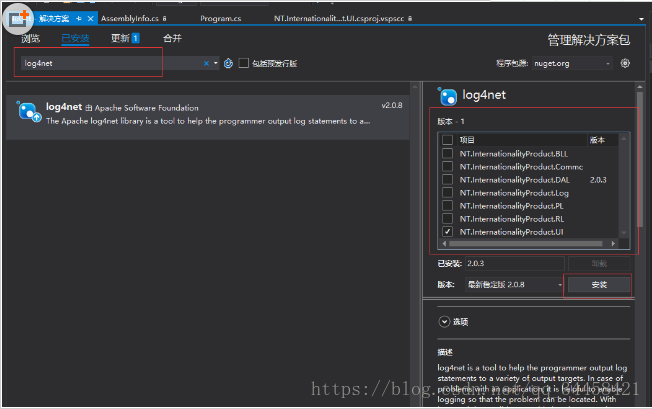652x409 pixels.
Task: Open search history dropdown arrow
Action: (215, 63)
